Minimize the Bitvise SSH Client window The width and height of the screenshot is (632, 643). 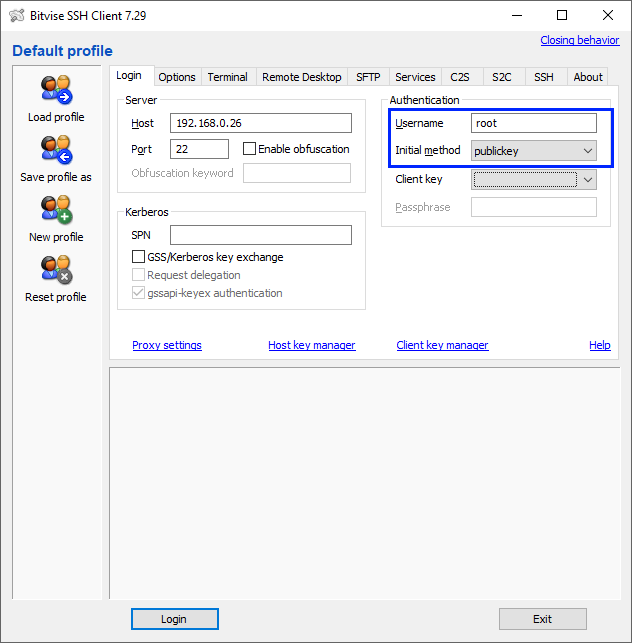click(x=517, y=16)
